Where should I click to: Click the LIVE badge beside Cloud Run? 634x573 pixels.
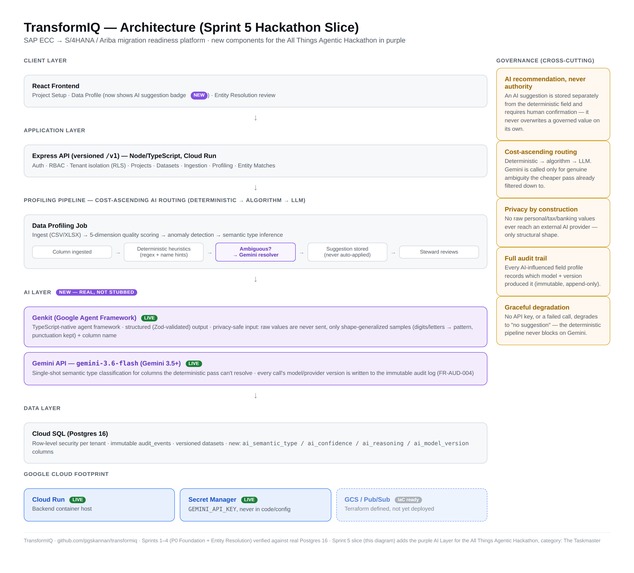[x=77, y=500]
